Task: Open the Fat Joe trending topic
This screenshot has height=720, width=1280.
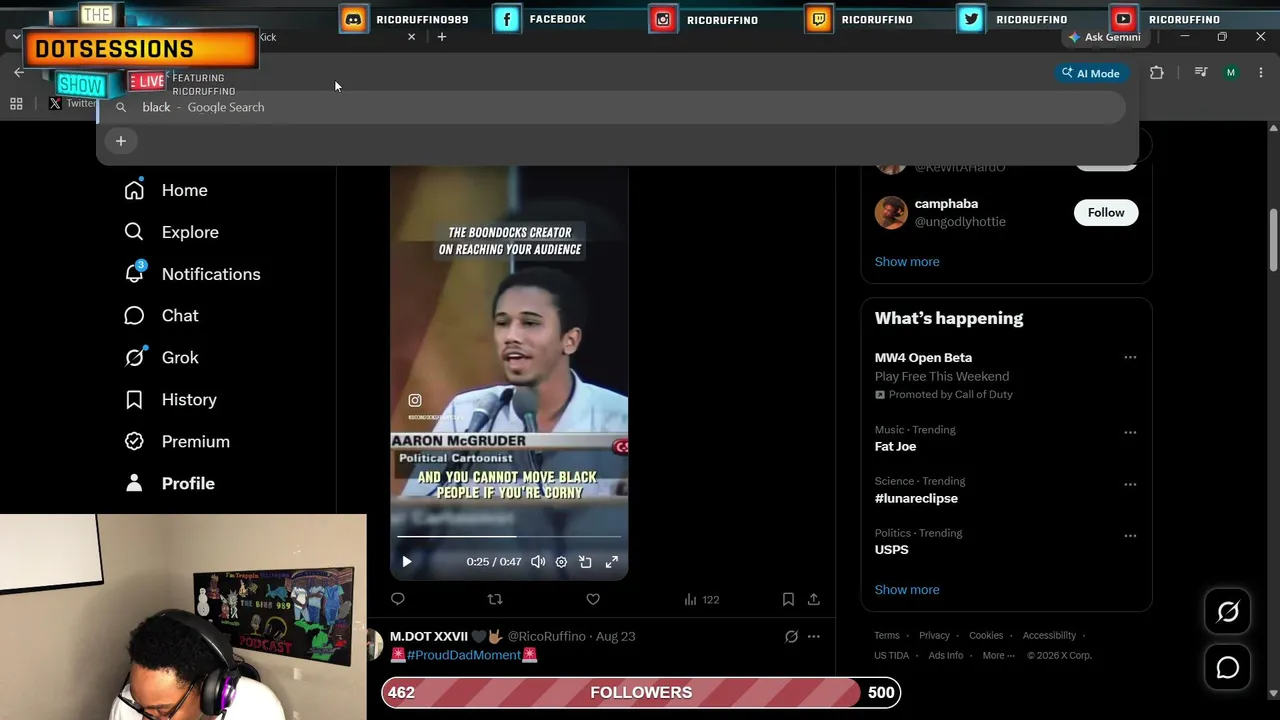Action: pos(895,446)
